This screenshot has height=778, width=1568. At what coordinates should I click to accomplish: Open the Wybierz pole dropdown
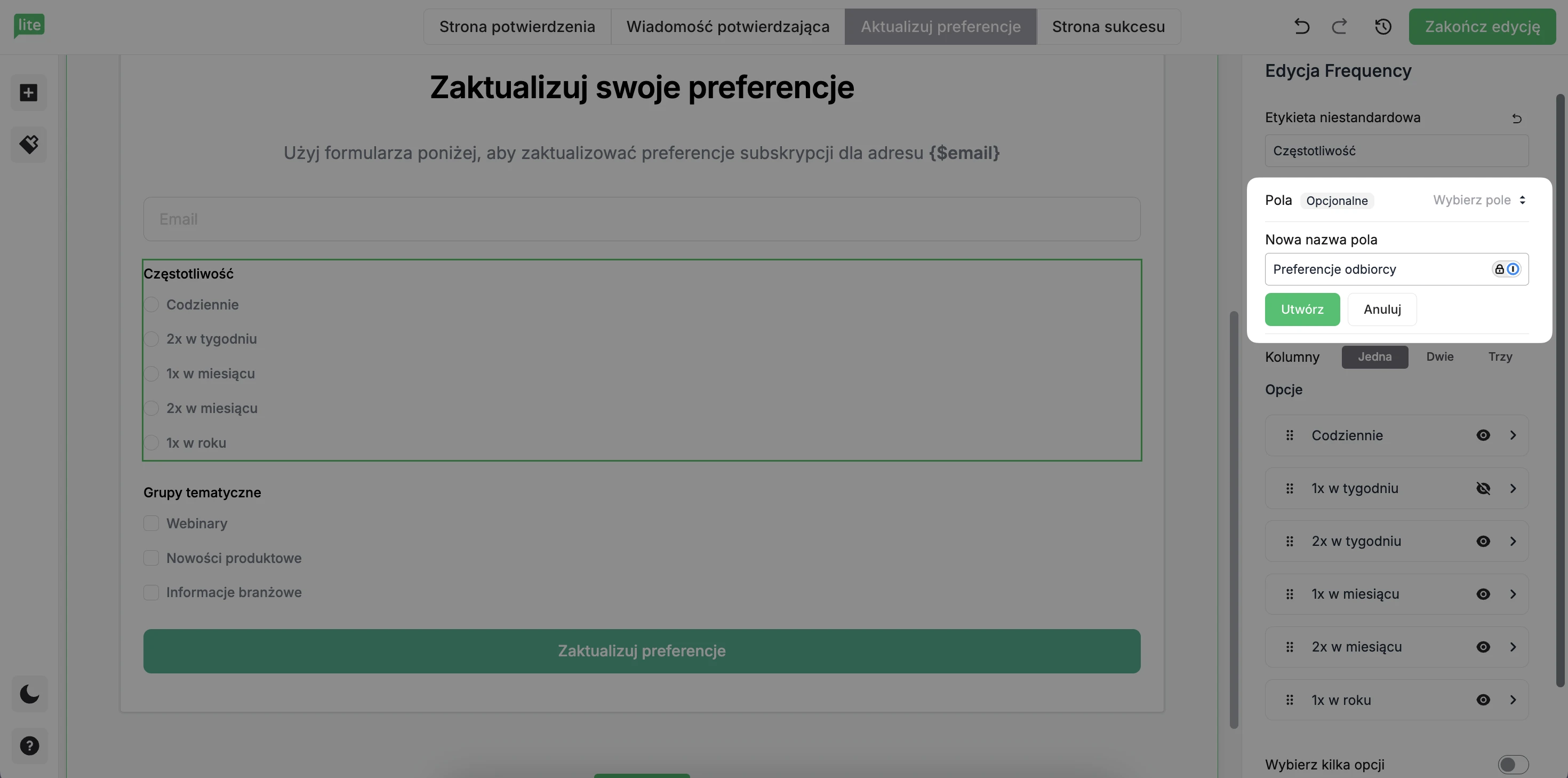pos(1479,200)
